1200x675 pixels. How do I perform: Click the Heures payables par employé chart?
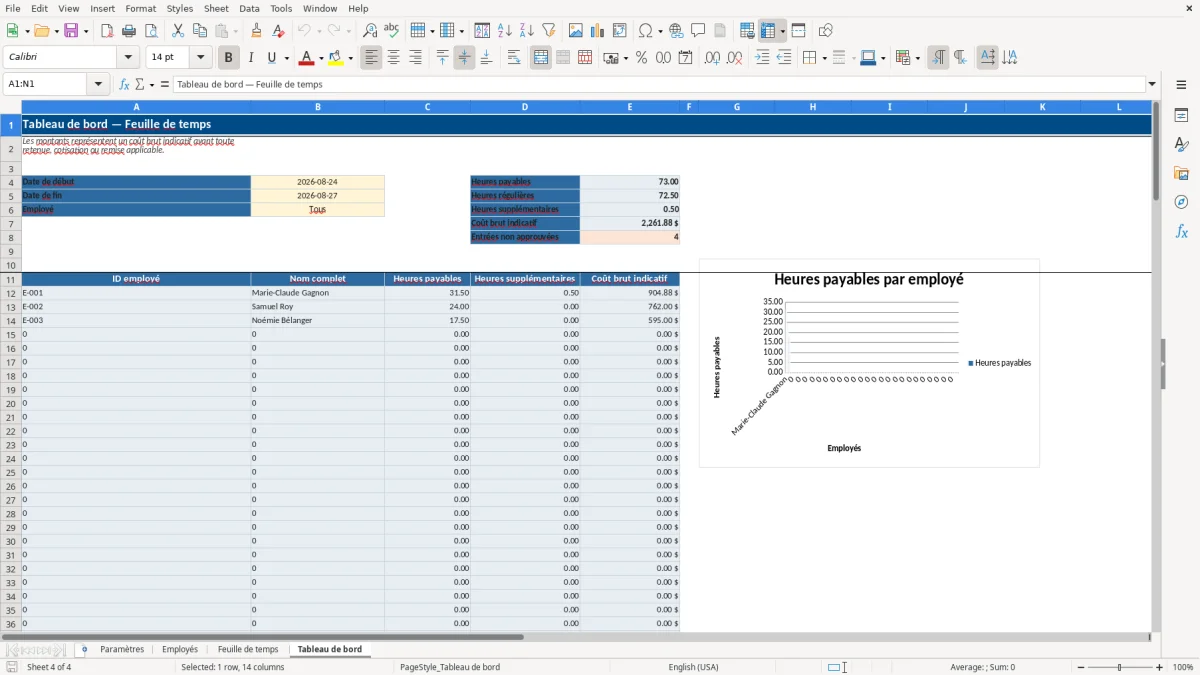tap(869, 363)
